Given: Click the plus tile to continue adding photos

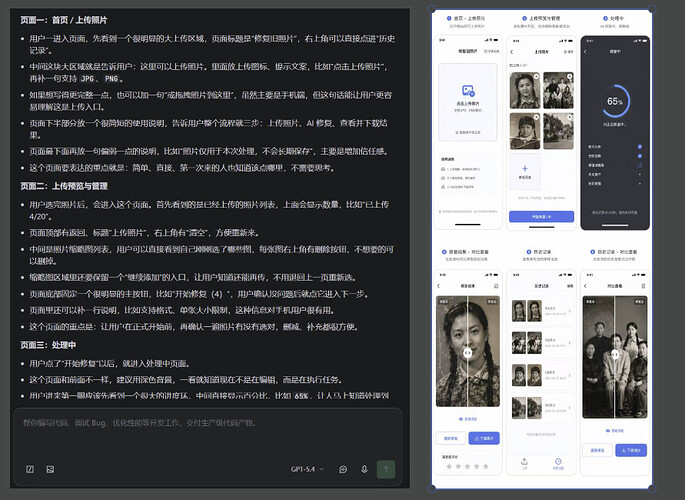Looking at the screenshot, I should [x=525, y=171].
